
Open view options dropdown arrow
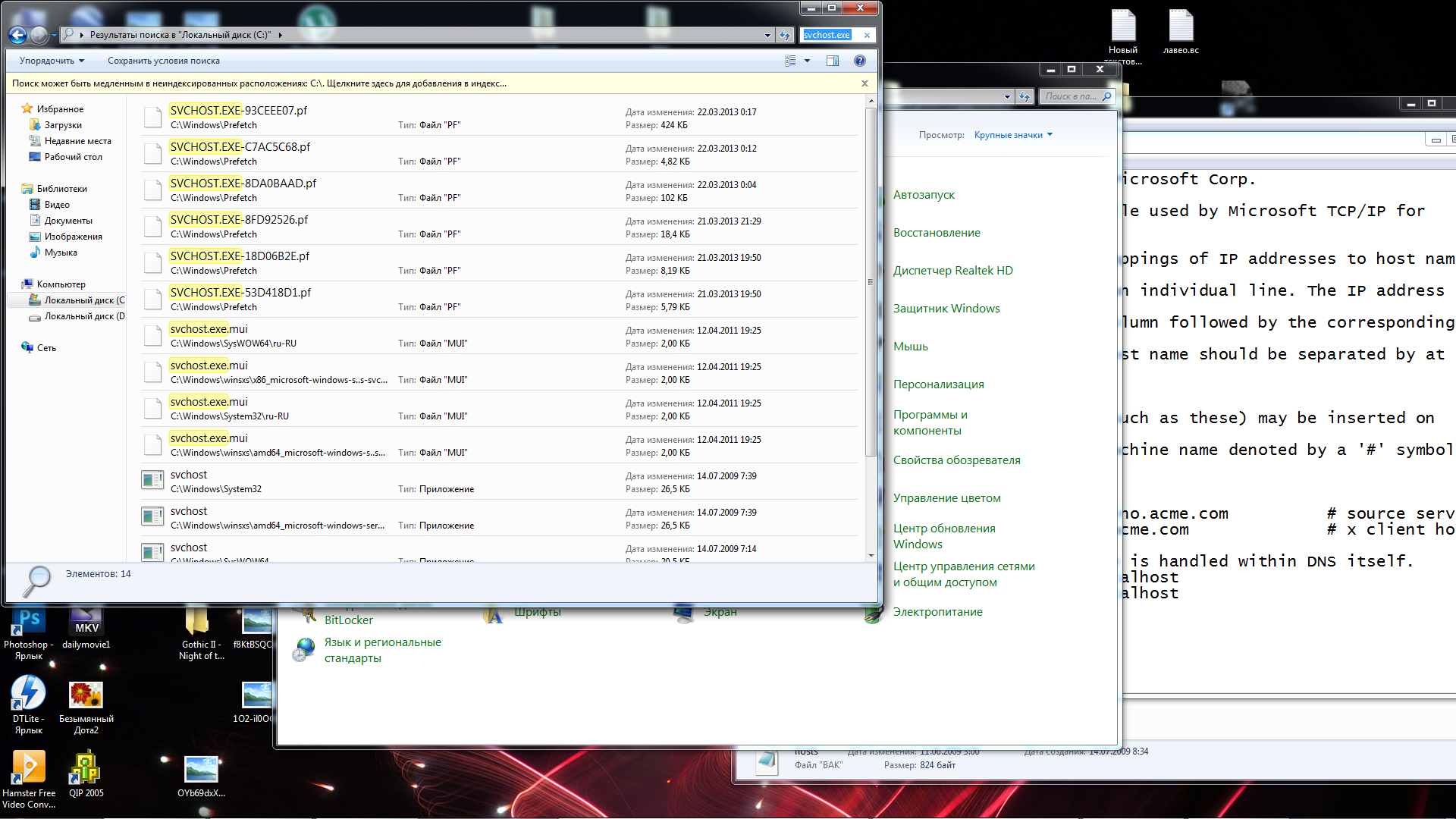tap(807, 61)
